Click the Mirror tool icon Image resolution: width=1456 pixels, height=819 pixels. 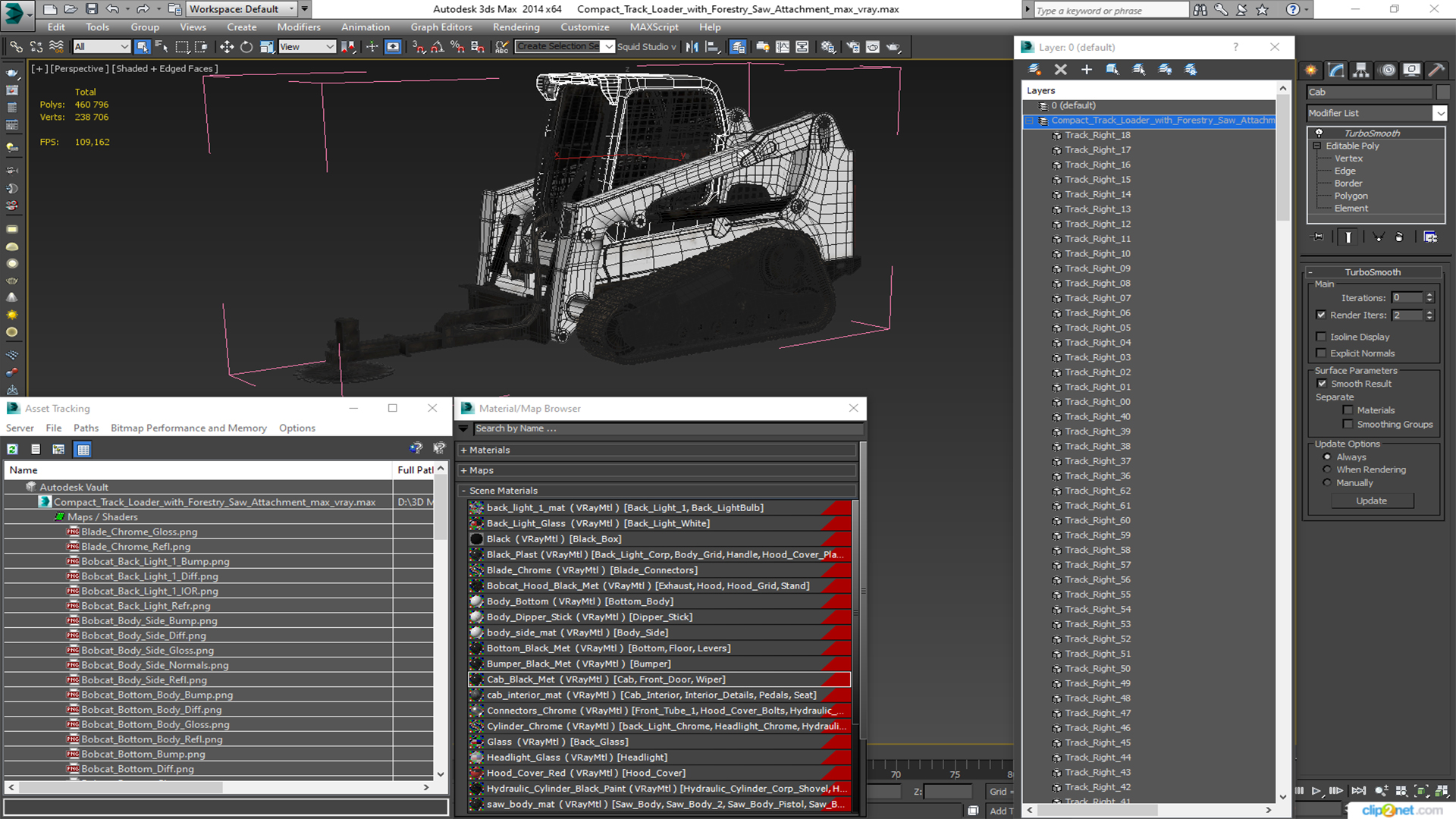[692, 47]
